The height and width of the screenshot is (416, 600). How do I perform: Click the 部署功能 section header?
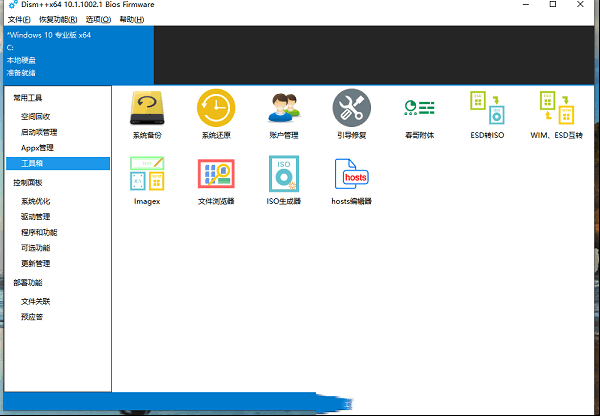pyautogui.click(x=28, y=282)
